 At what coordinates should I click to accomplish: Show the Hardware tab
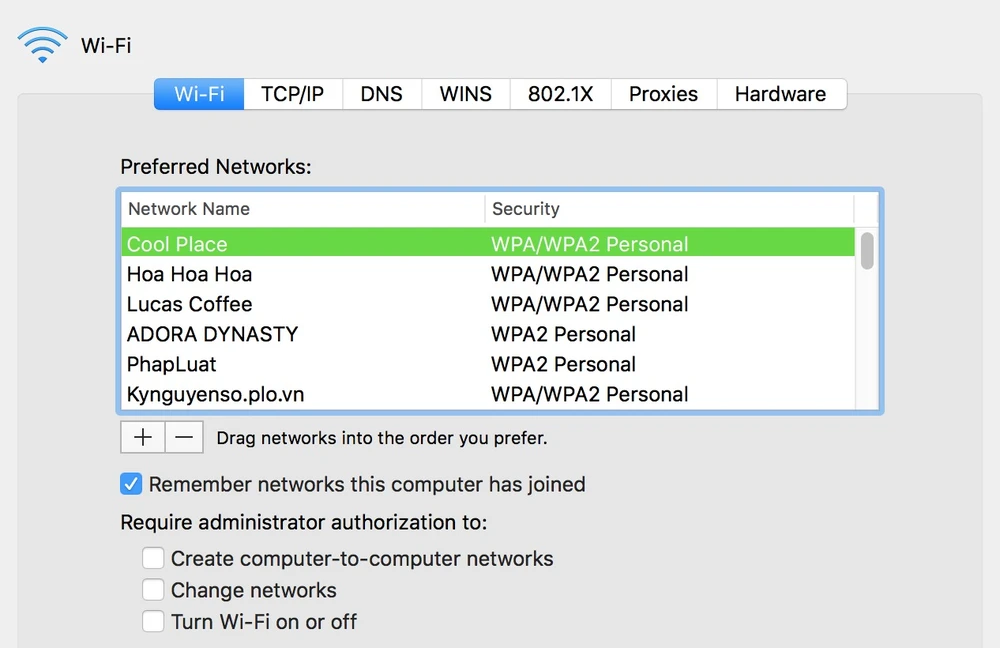pyautogui.click(x=780, y=94)
